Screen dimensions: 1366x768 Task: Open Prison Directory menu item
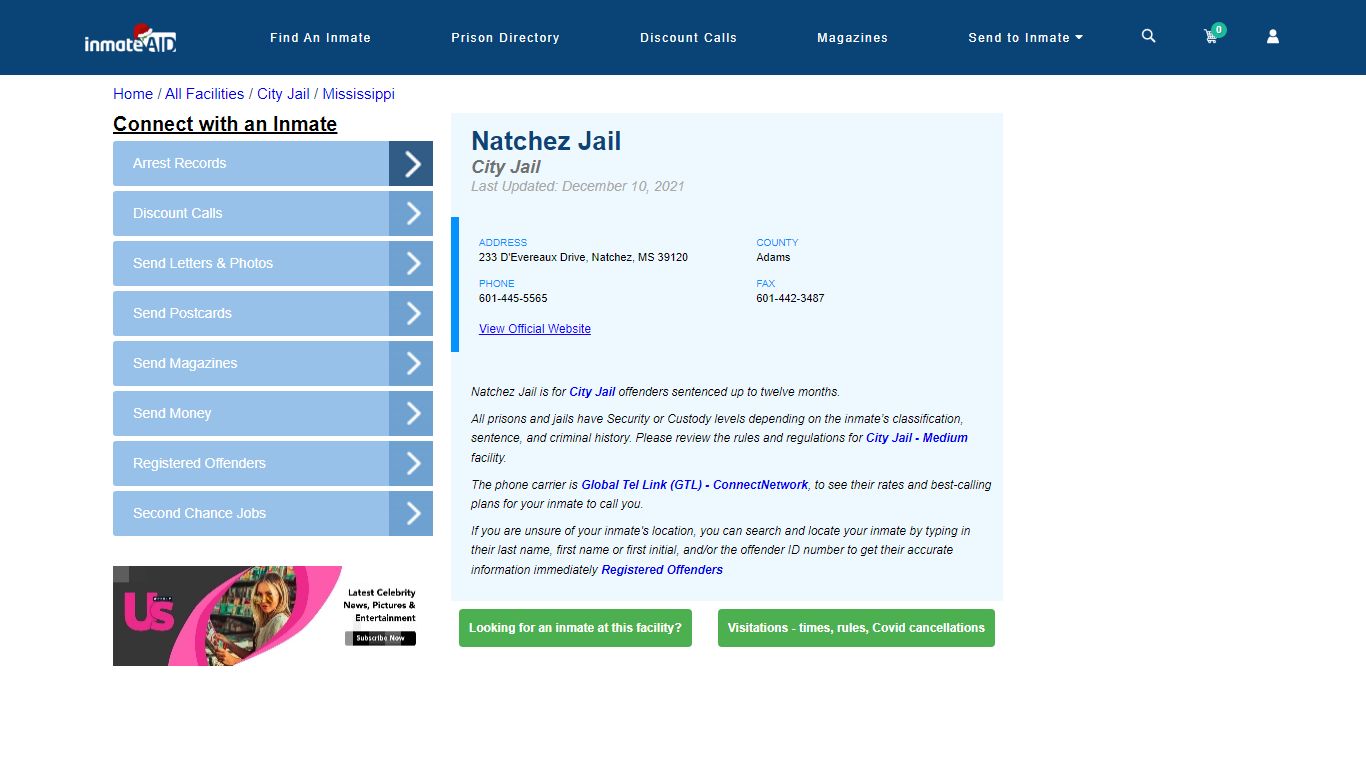click(505, 38)
